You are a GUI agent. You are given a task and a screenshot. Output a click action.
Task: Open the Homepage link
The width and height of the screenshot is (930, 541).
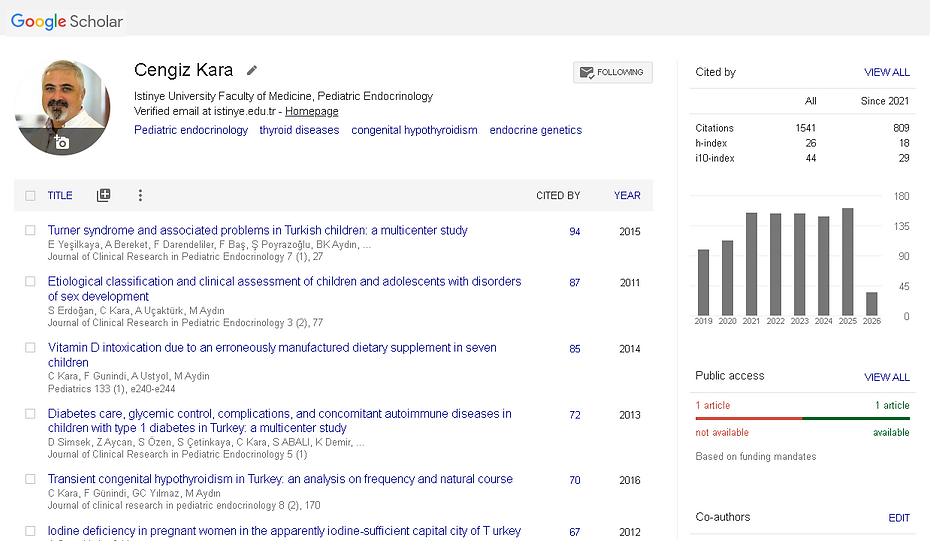(311, 112)
